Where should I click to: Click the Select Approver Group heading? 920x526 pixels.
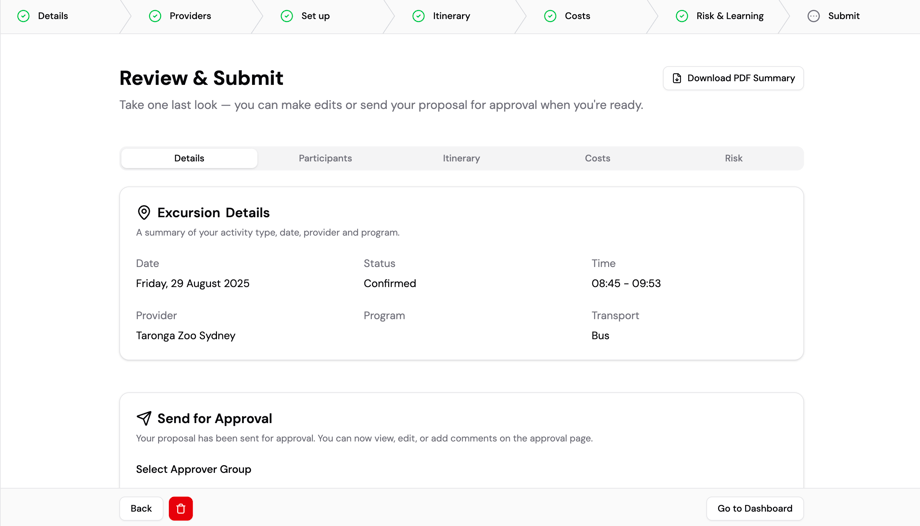(194, 469)
